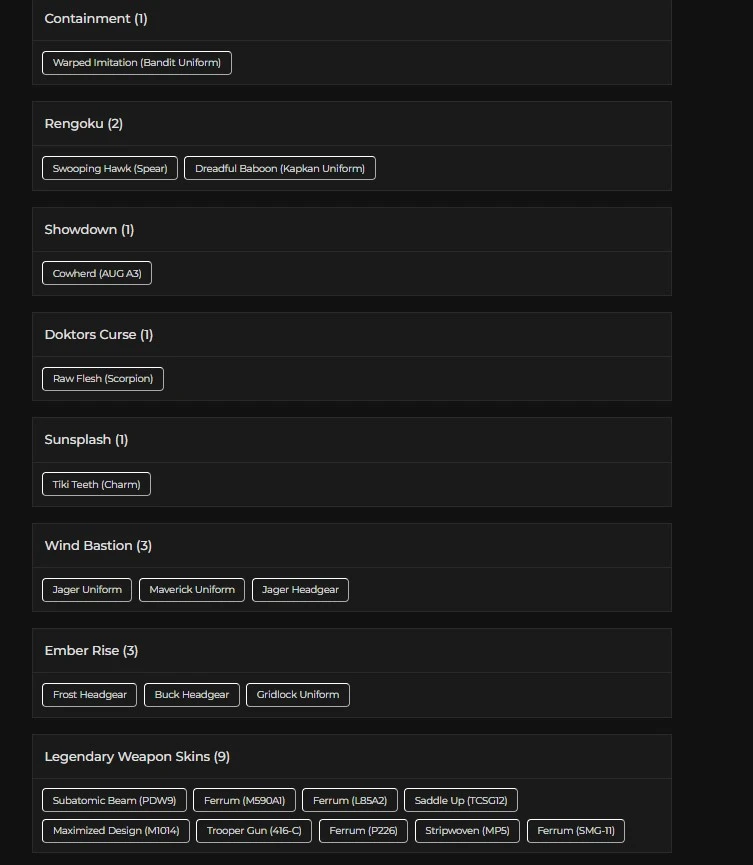Screen dimensions: 753x865
Task: Click the Jager Uniform tag
Action: click(87, 590)
